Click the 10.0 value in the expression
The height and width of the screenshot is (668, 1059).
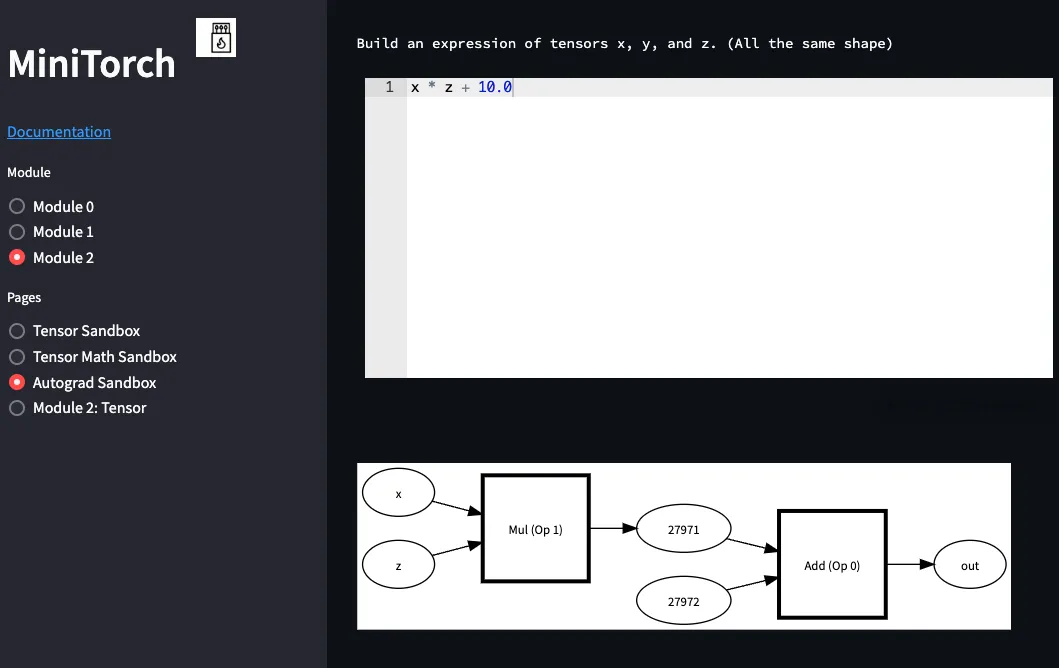(x=495, y=87)
